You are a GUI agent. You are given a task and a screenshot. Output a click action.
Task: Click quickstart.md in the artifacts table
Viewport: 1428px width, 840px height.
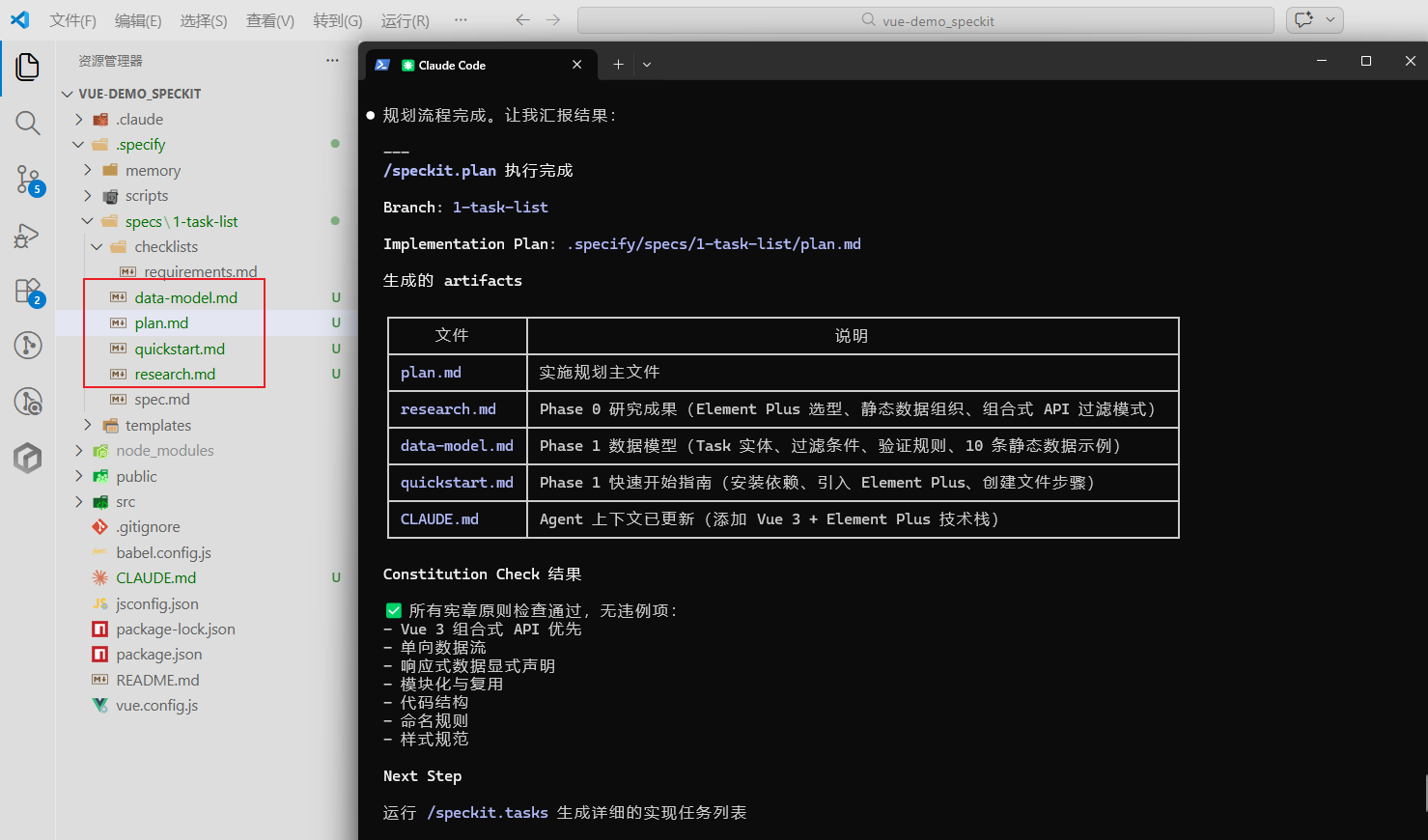[457, 483]
